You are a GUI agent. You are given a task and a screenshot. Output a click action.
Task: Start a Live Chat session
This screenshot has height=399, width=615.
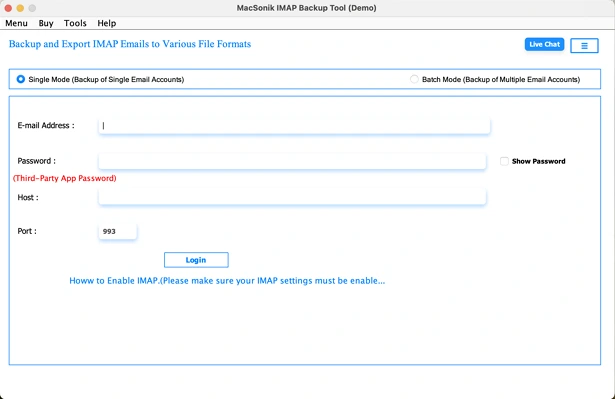[x=544, y=44]
